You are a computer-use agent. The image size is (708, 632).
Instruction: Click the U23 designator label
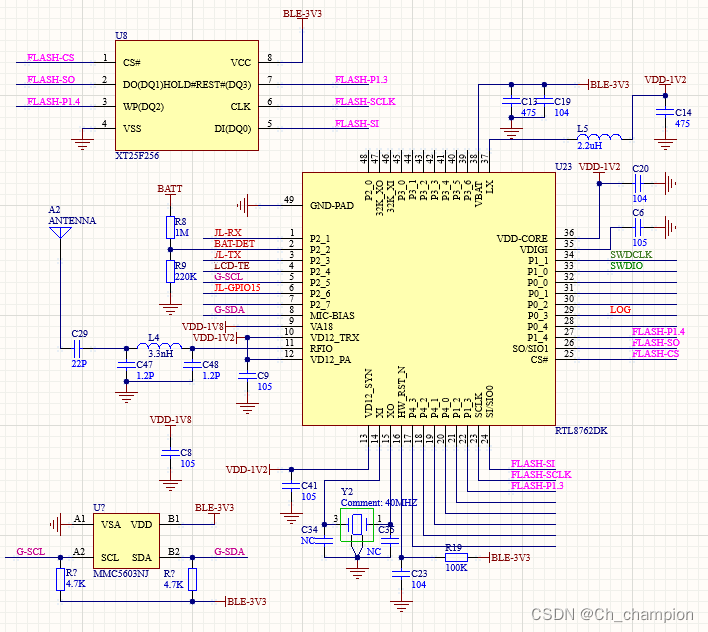pyautogui.click(x=564, y=167)
